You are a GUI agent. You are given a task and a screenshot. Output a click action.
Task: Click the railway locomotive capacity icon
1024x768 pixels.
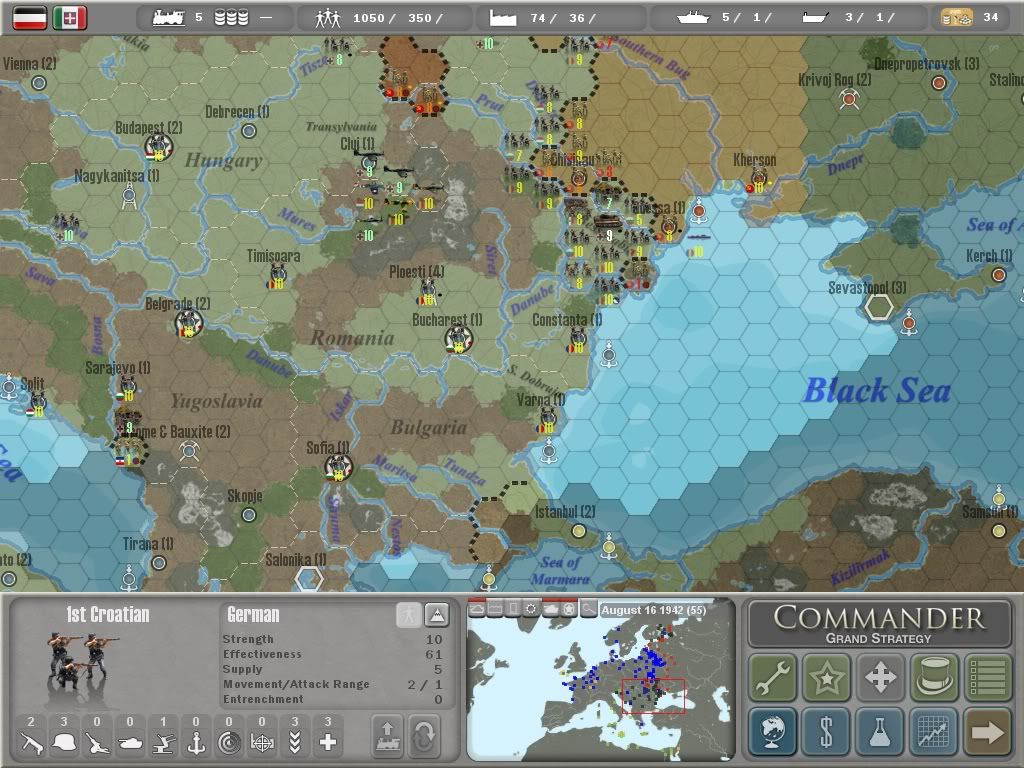[168, 18]
